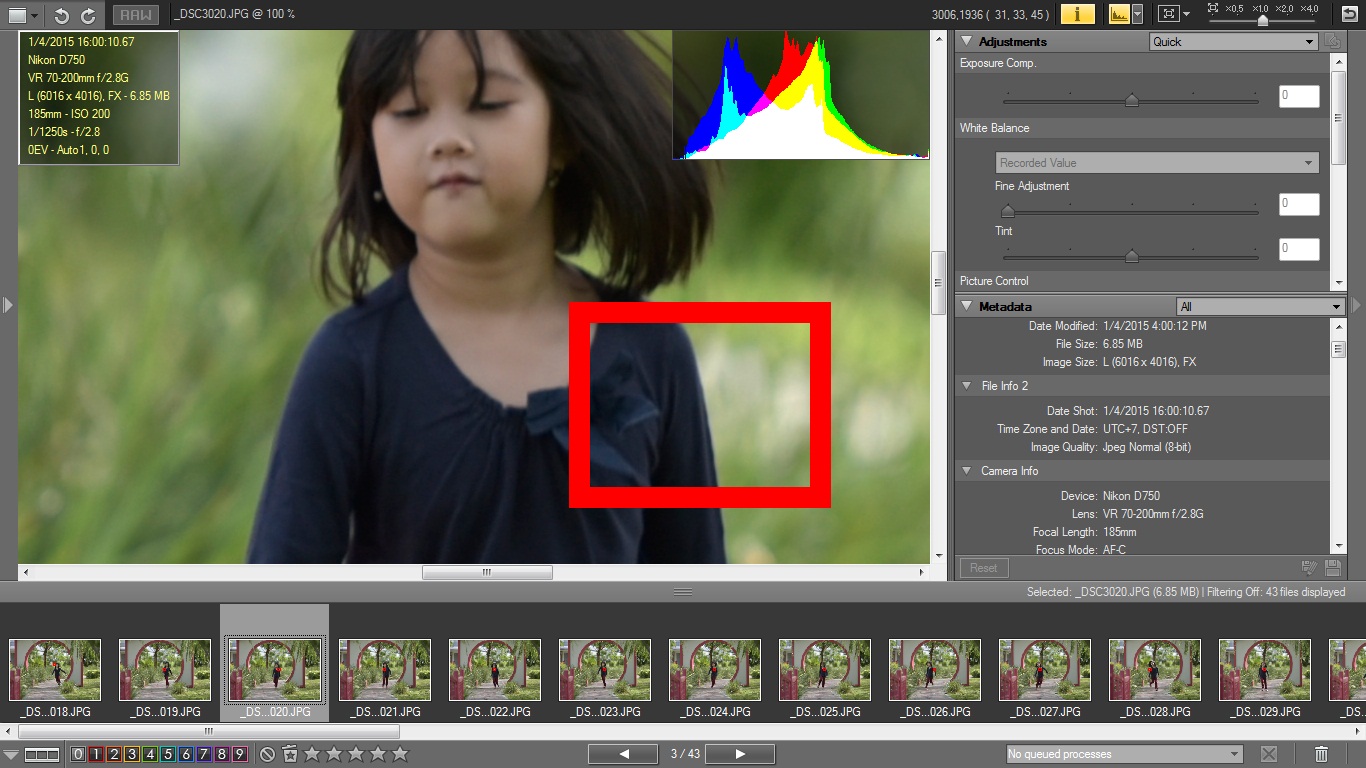This screenshot has height=768, width=1366.
Task: Click the focus point display icon
Action: click(1167, 14)
